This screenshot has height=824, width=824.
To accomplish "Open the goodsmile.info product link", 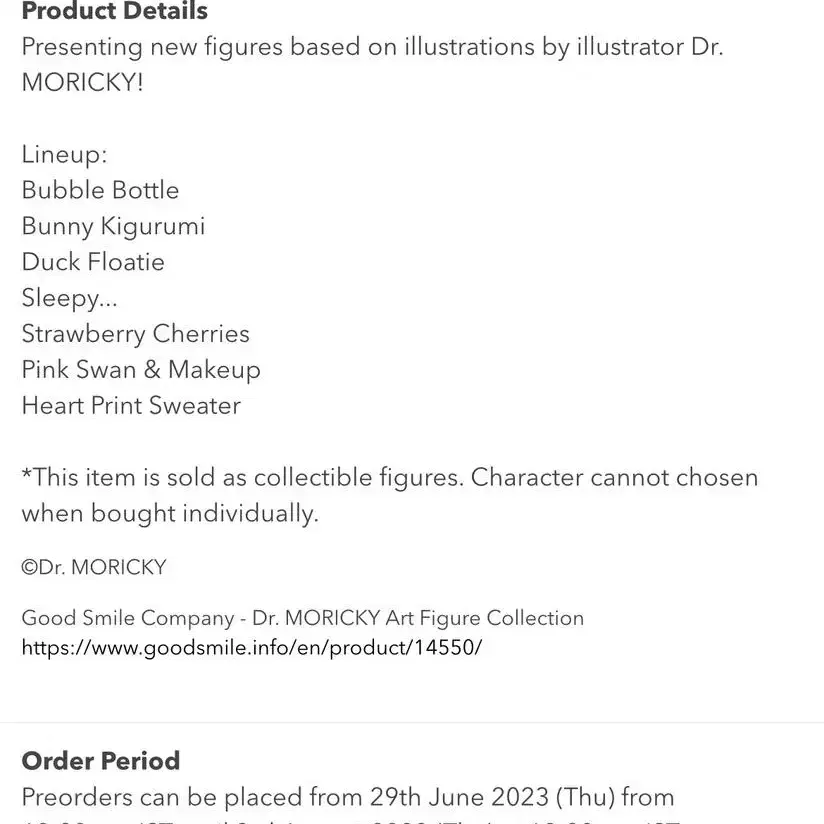I will [252, 647].
